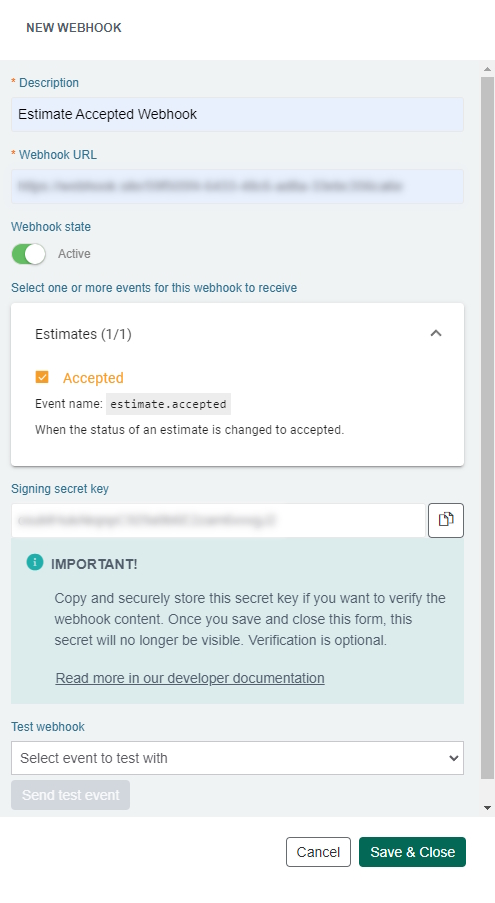
Task: Click the Estimates (1/1) header
Action: tap(83, 334)
